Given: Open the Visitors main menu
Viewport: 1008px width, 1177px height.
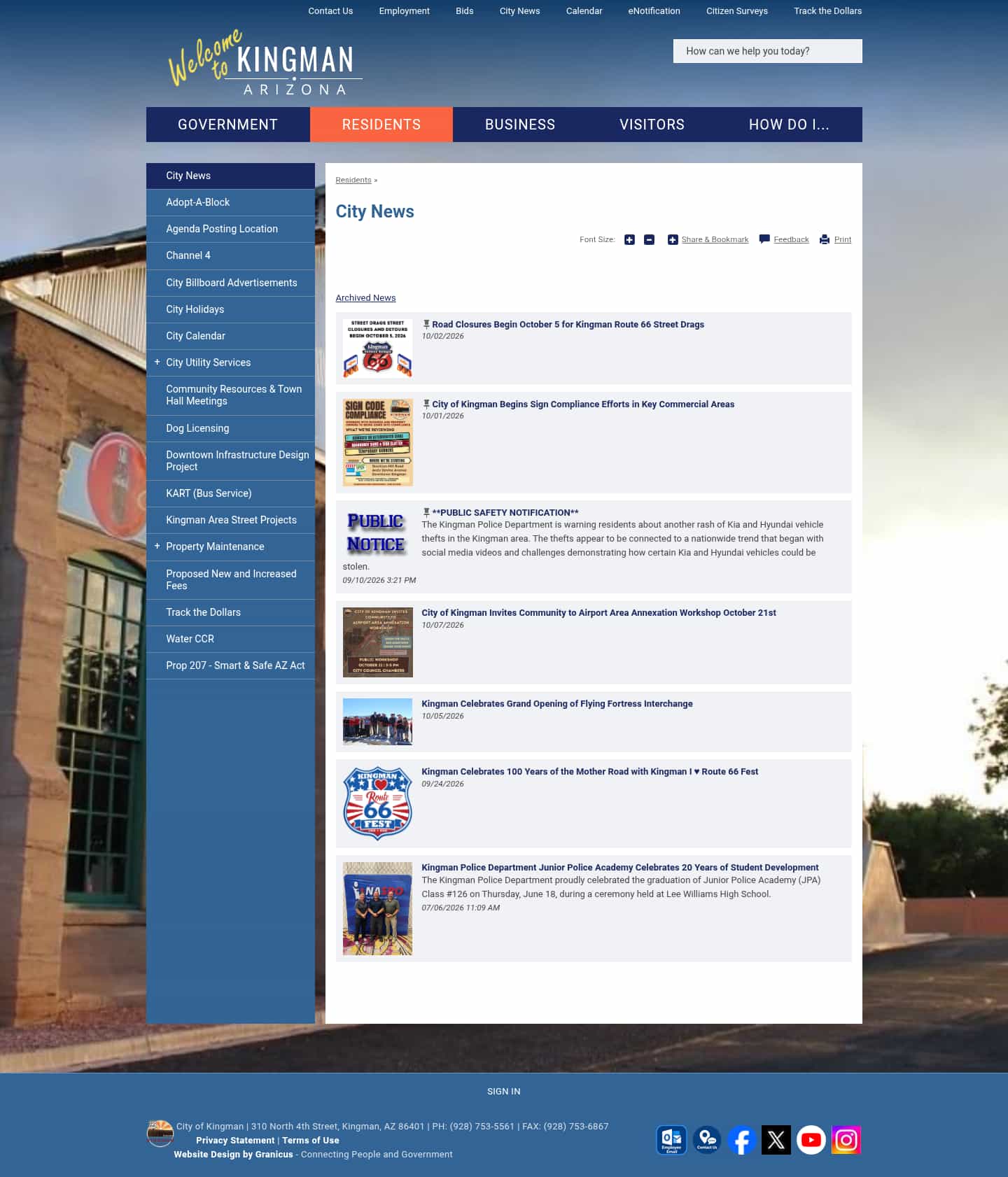Looking at the screenshot, I should click(652, 125).
